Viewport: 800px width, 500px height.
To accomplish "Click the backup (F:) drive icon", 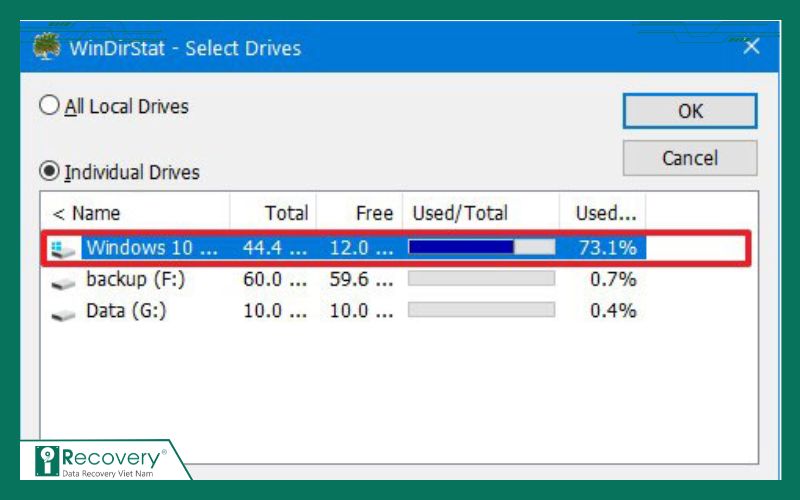I will (64, 280).
